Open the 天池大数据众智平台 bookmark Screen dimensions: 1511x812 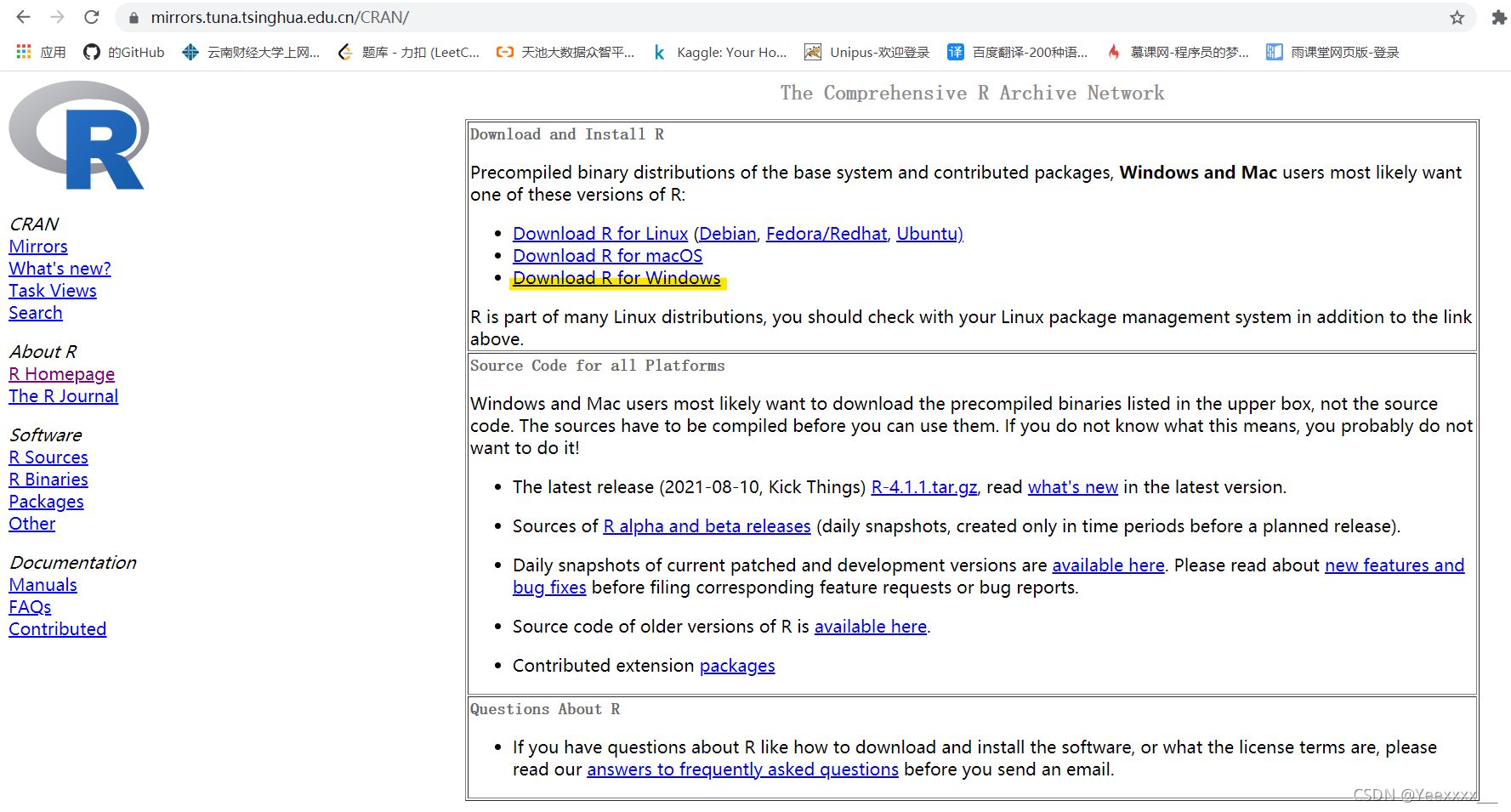[x=565, y=52]
